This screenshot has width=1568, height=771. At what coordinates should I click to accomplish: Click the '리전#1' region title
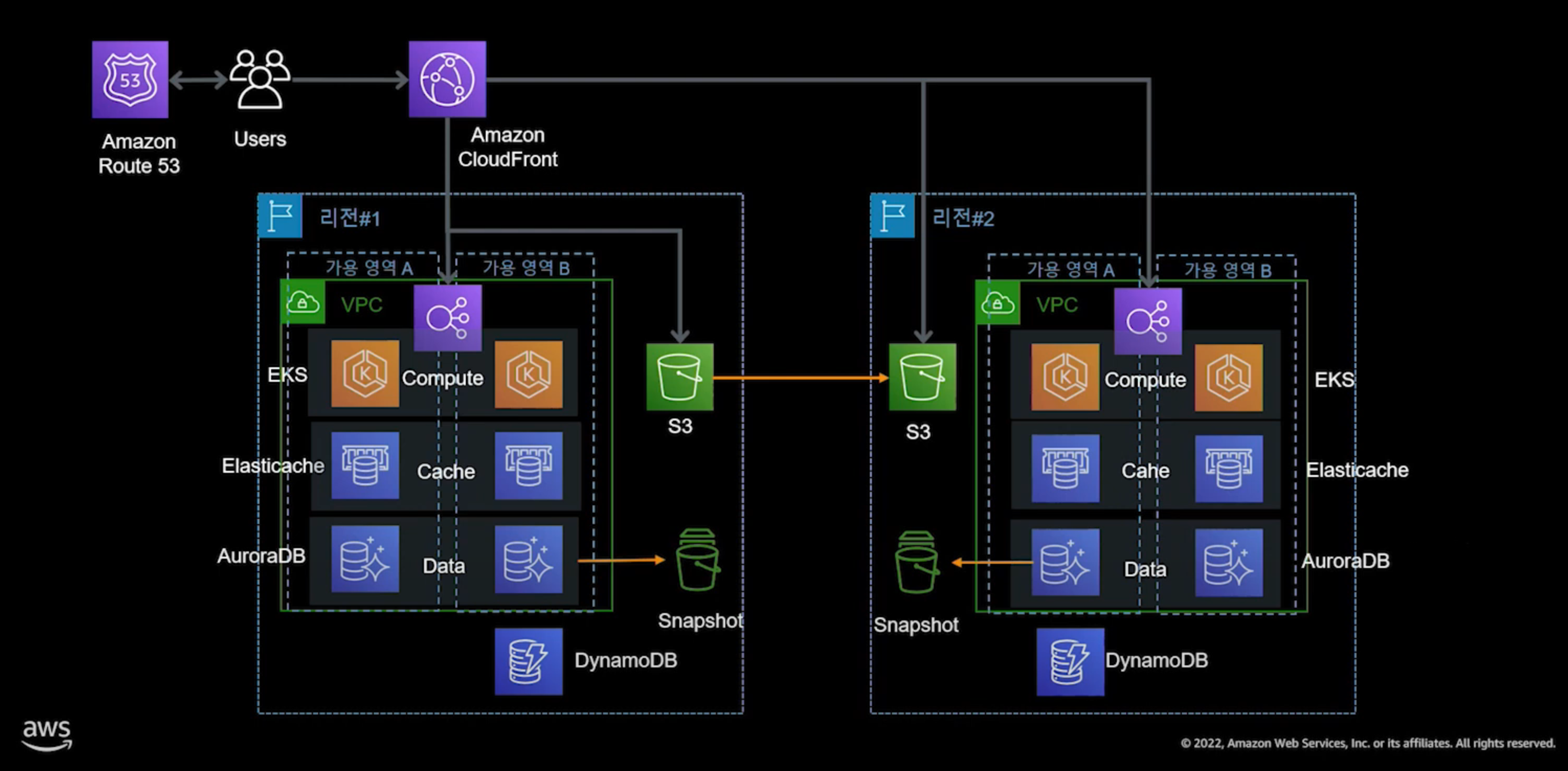coord(350,218)
